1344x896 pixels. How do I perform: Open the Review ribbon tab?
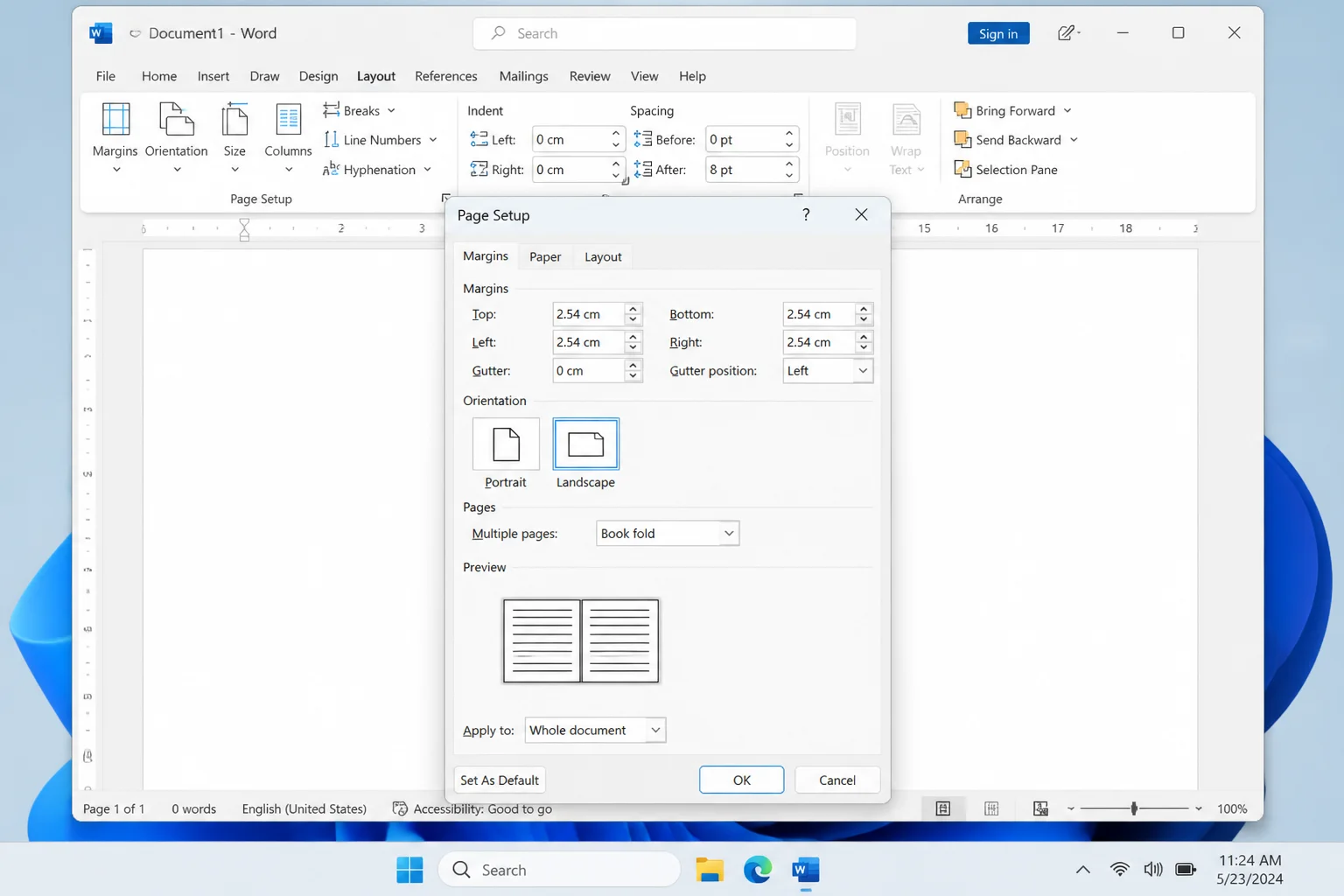coord(590,76)
